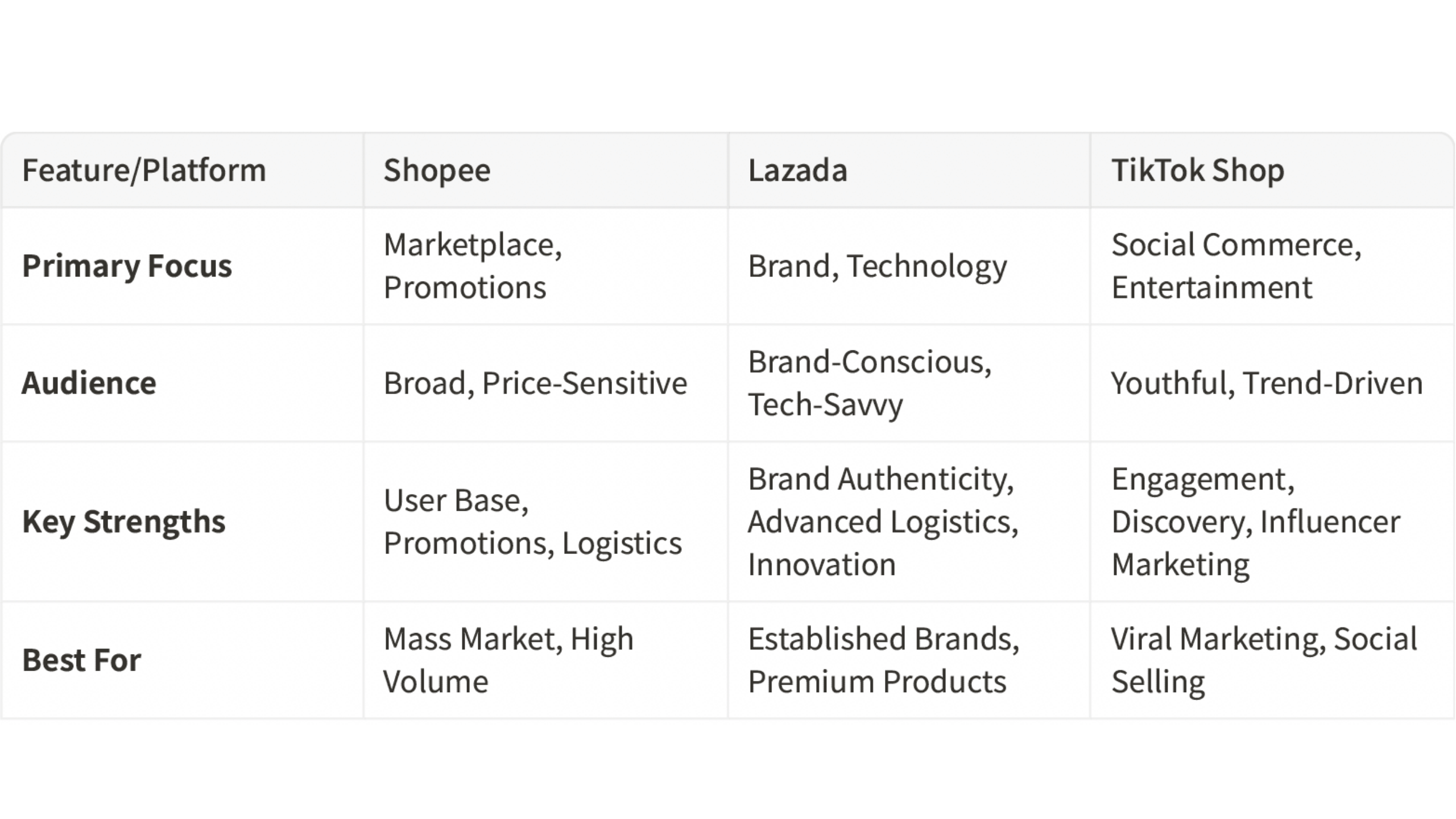
Task: Click the Brand-Conscious, Tech-Savvy cell
Action: coord(909,383)
